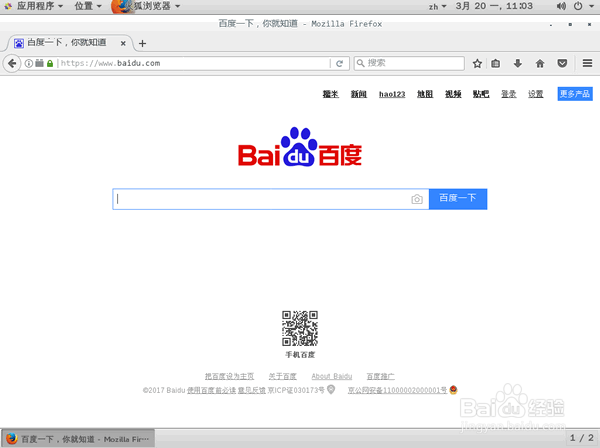The width and height of the screenshot is (600, 448).
Task: Open the 位置 menu
Action: click(x=88, y=6)
